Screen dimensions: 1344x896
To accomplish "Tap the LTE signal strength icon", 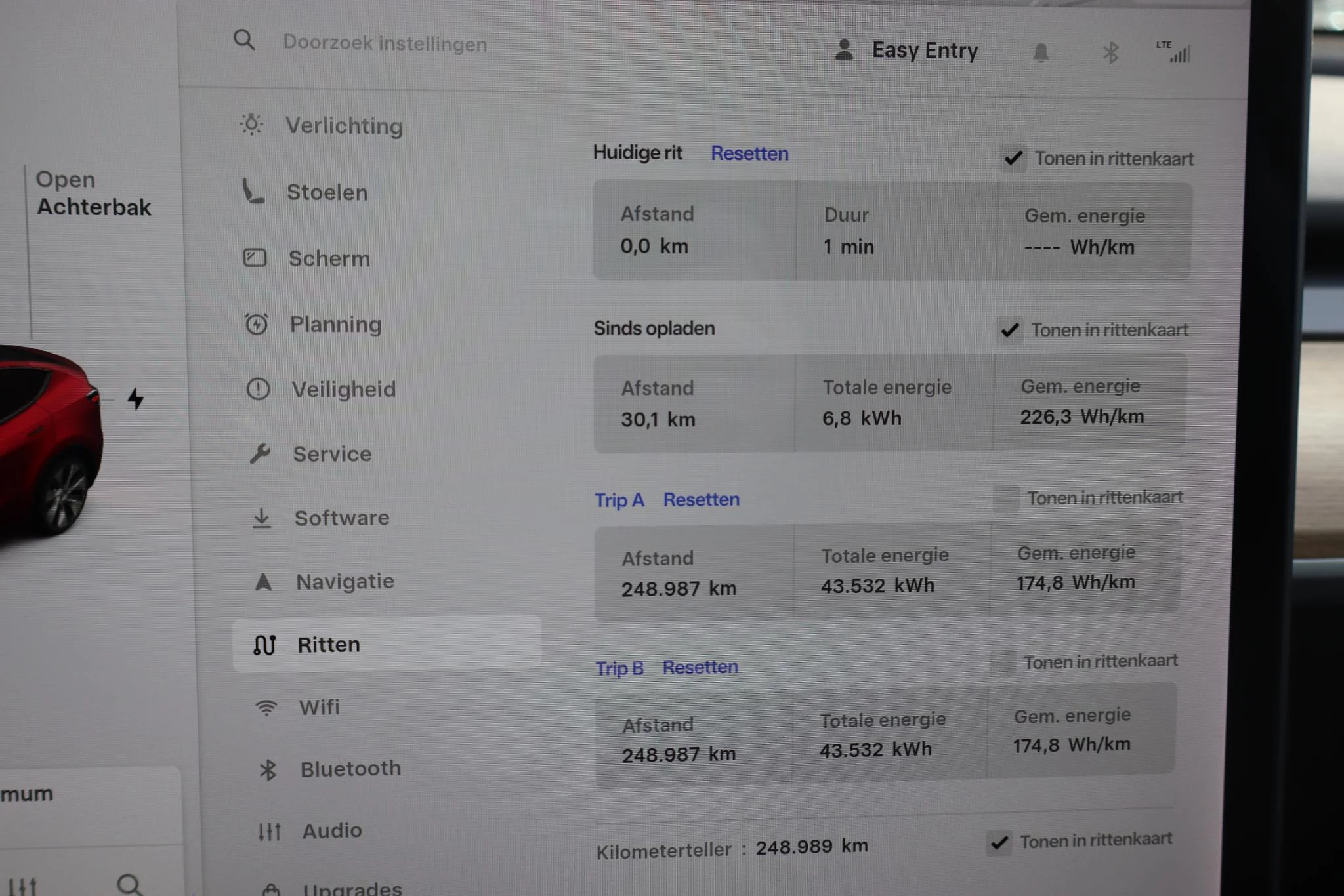I will click(1175, 52).
